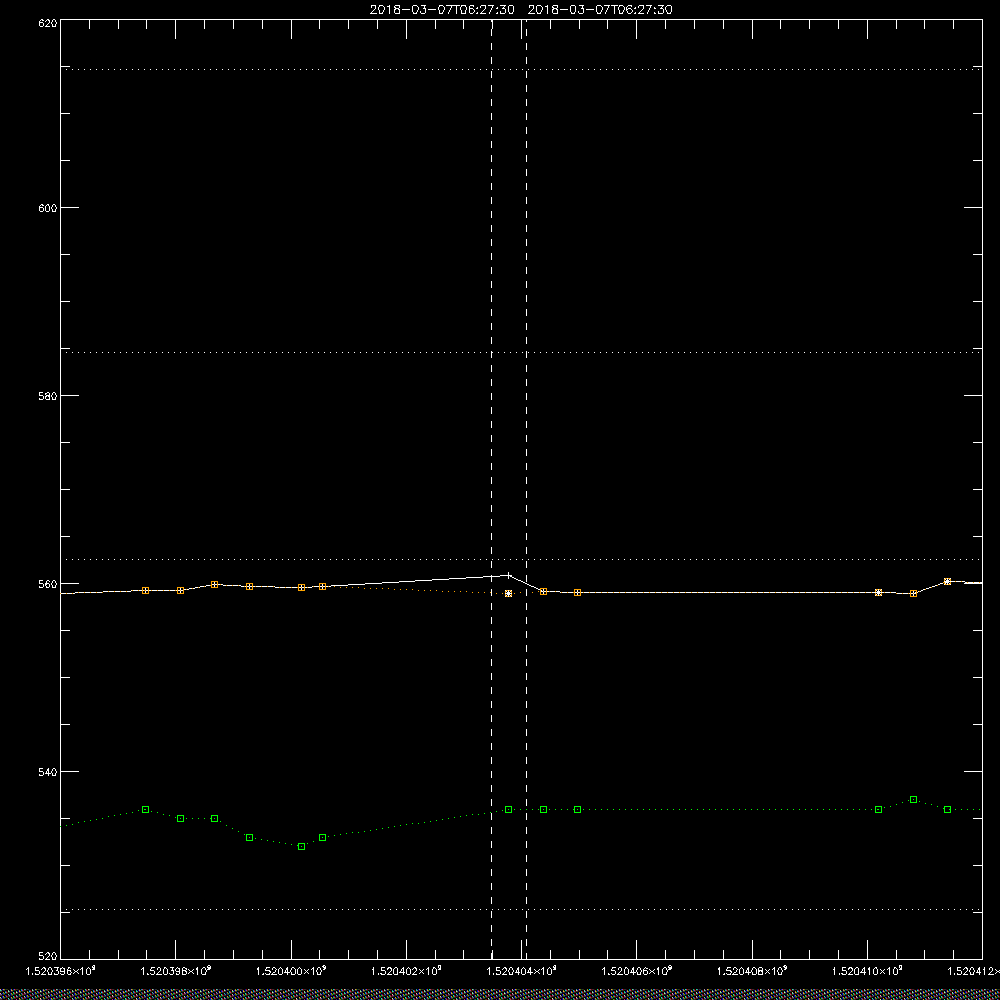
Task: Click the x-axis label 1.520410×10⁹
Action: (x=868, y=971)
